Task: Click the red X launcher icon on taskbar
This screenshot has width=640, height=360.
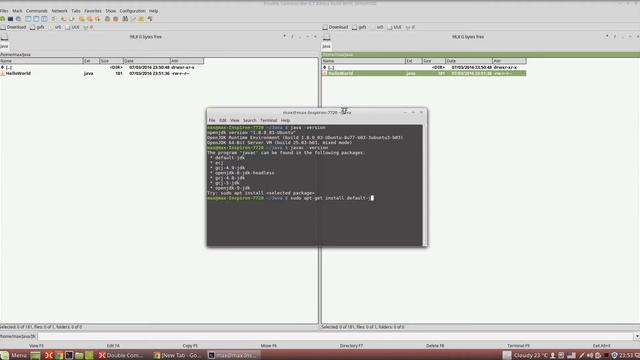Action: tap(49, 355)
